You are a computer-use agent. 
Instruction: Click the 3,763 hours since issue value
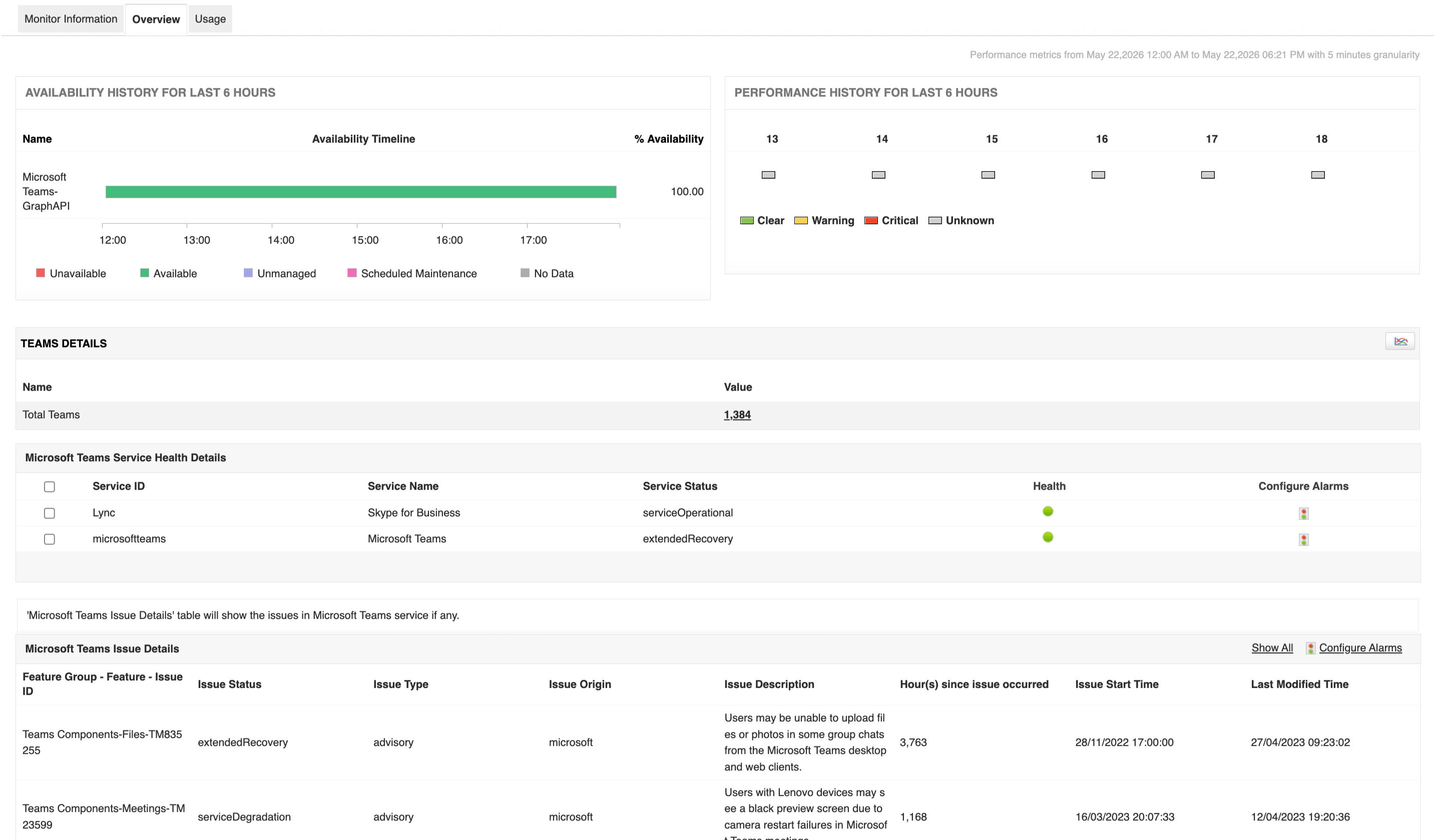(913, 742)
